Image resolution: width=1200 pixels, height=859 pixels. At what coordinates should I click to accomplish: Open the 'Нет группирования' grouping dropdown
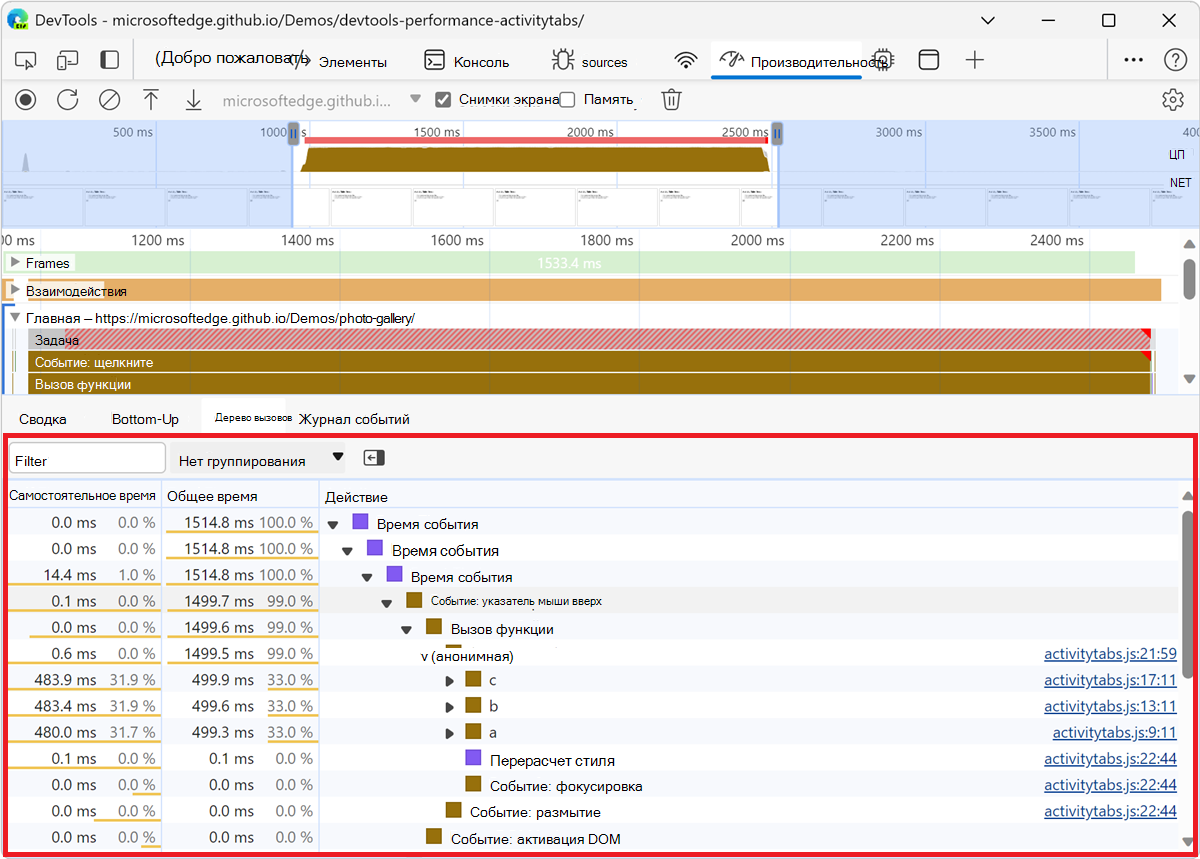point(257,459)
